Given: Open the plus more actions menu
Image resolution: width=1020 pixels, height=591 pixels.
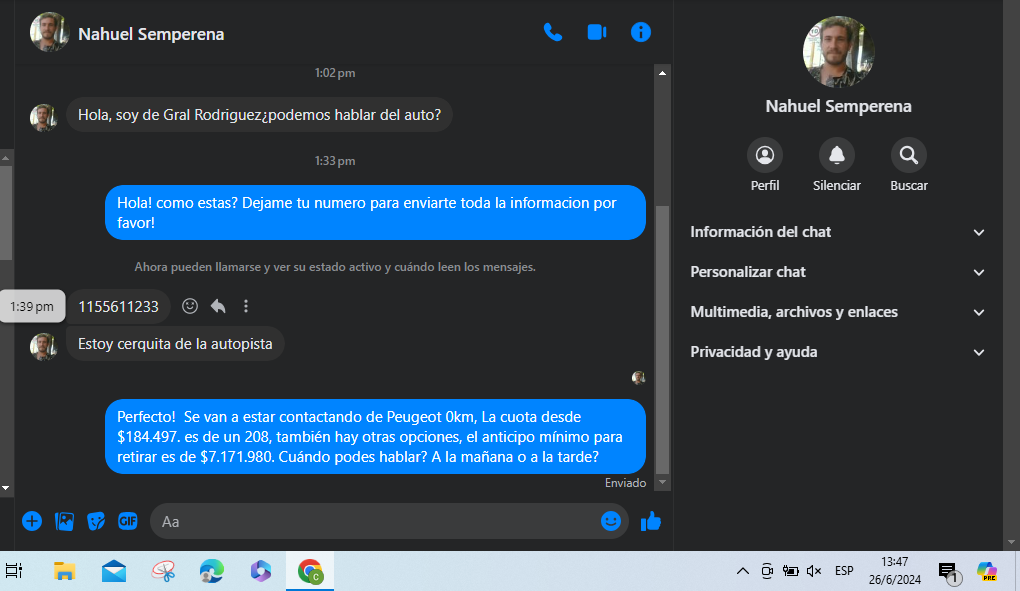Looking at the screenshot, I should [32, 521].
